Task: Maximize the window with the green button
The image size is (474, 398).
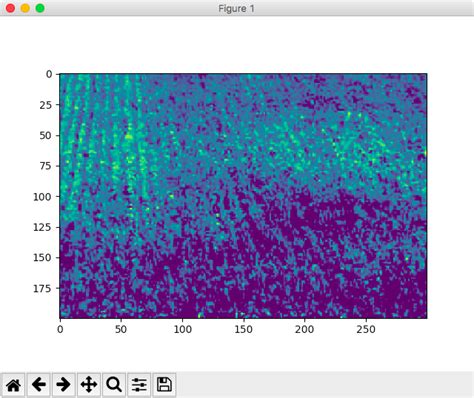Action: (x=40, y=8)
